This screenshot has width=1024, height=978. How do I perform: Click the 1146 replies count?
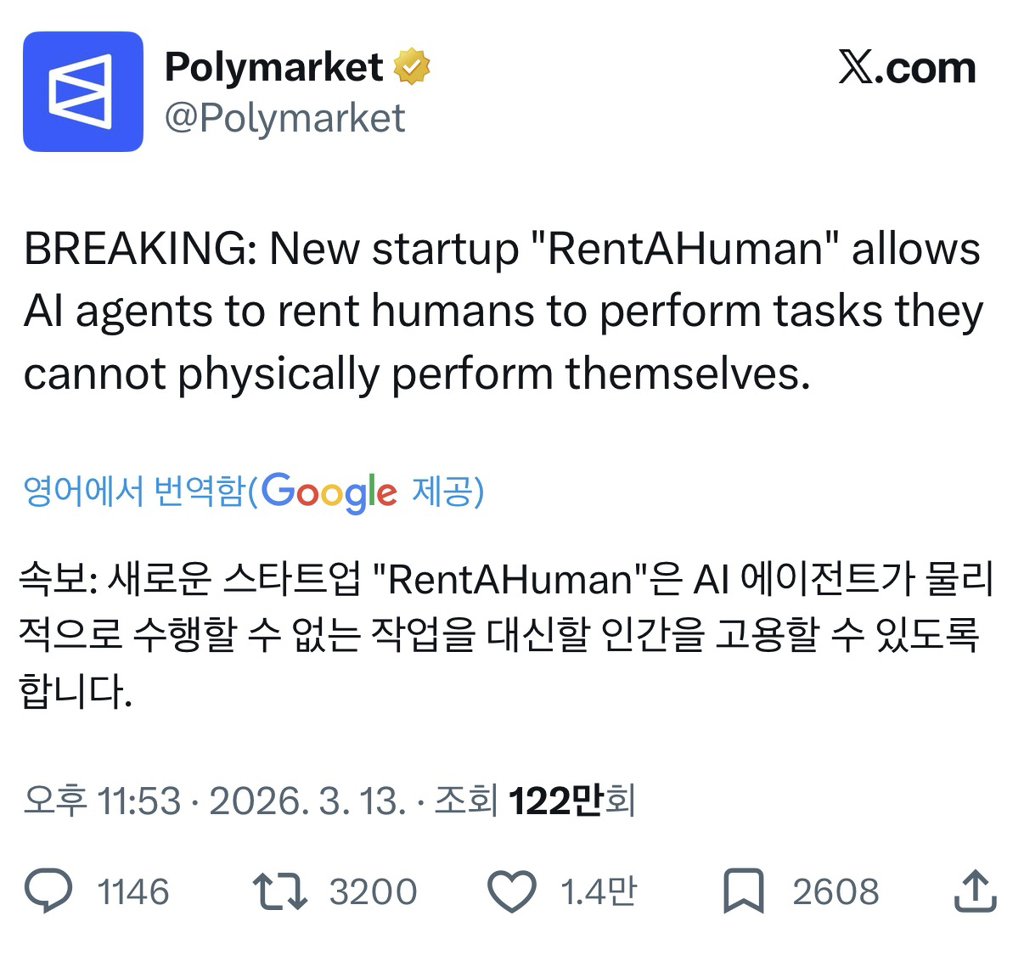pos(135,890)
